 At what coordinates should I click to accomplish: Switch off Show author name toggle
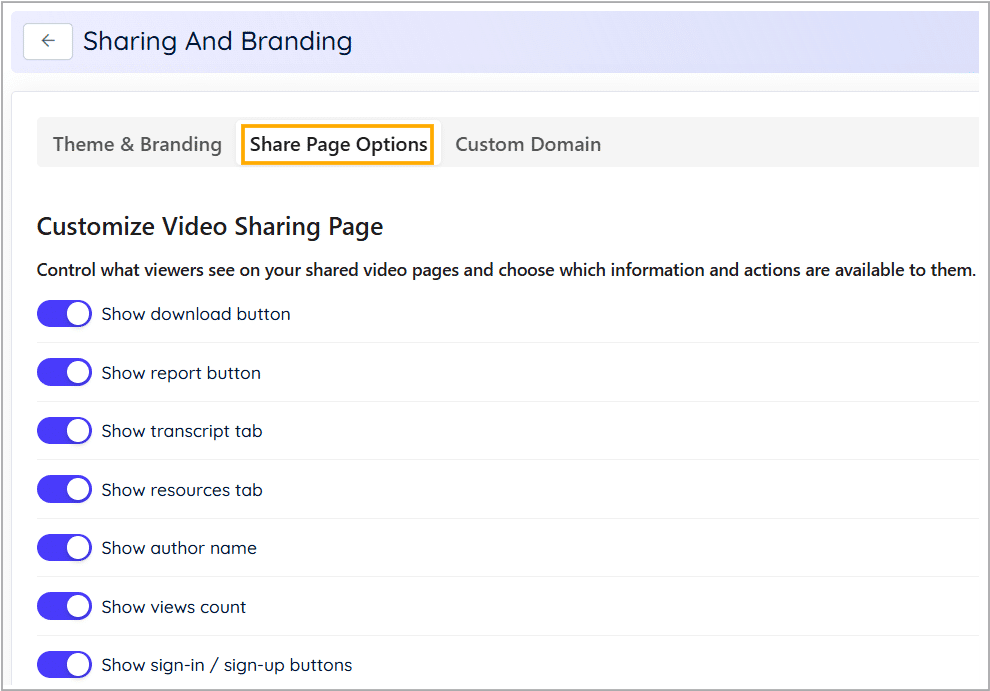[64, 548]
